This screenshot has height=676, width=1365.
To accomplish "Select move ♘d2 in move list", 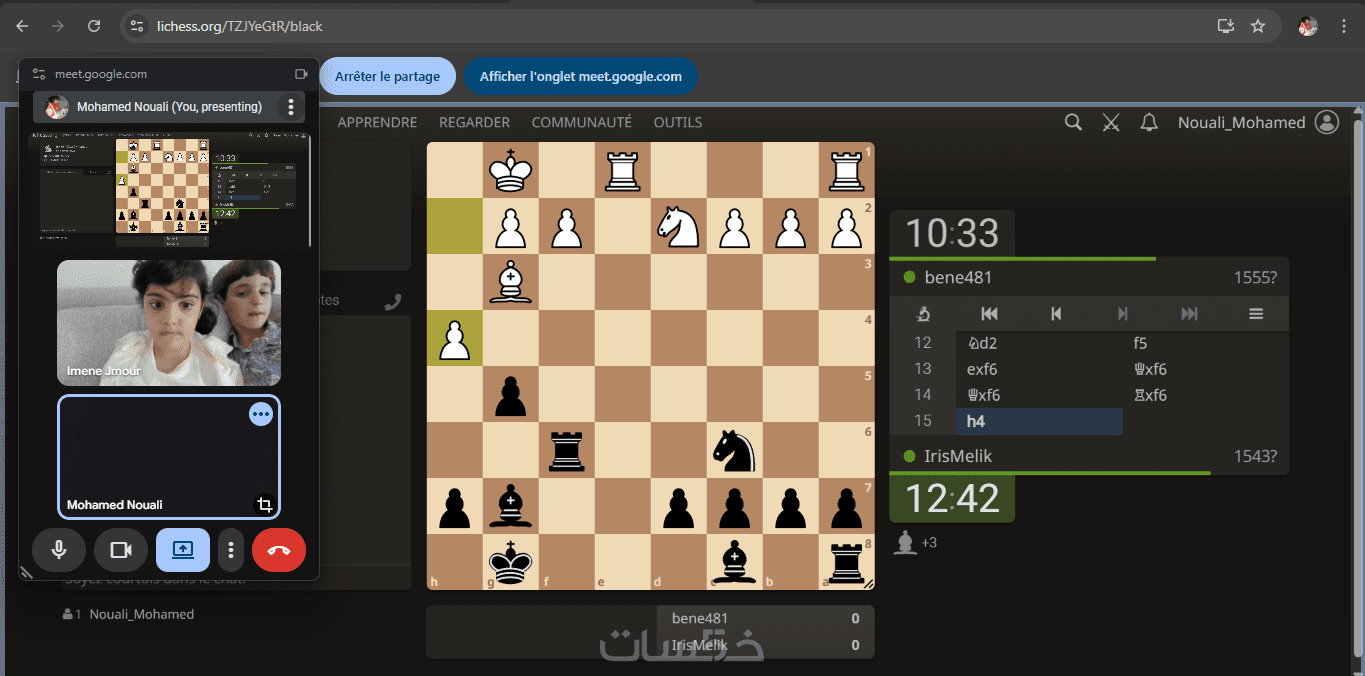I will [x=1039, y=343].
